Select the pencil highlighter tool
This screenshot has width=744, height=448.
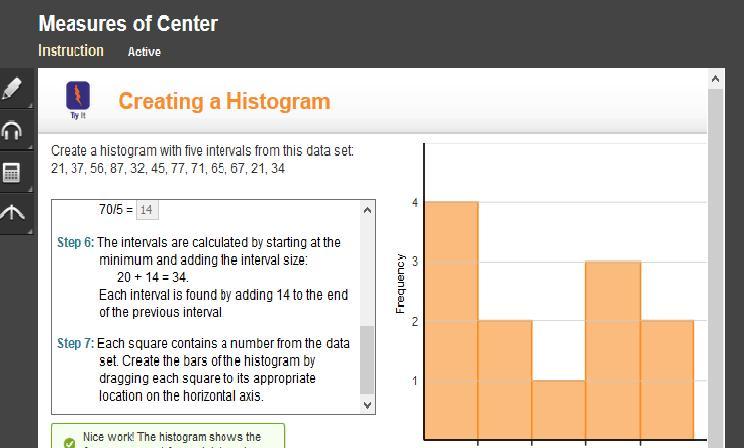(x=13, y=89)
